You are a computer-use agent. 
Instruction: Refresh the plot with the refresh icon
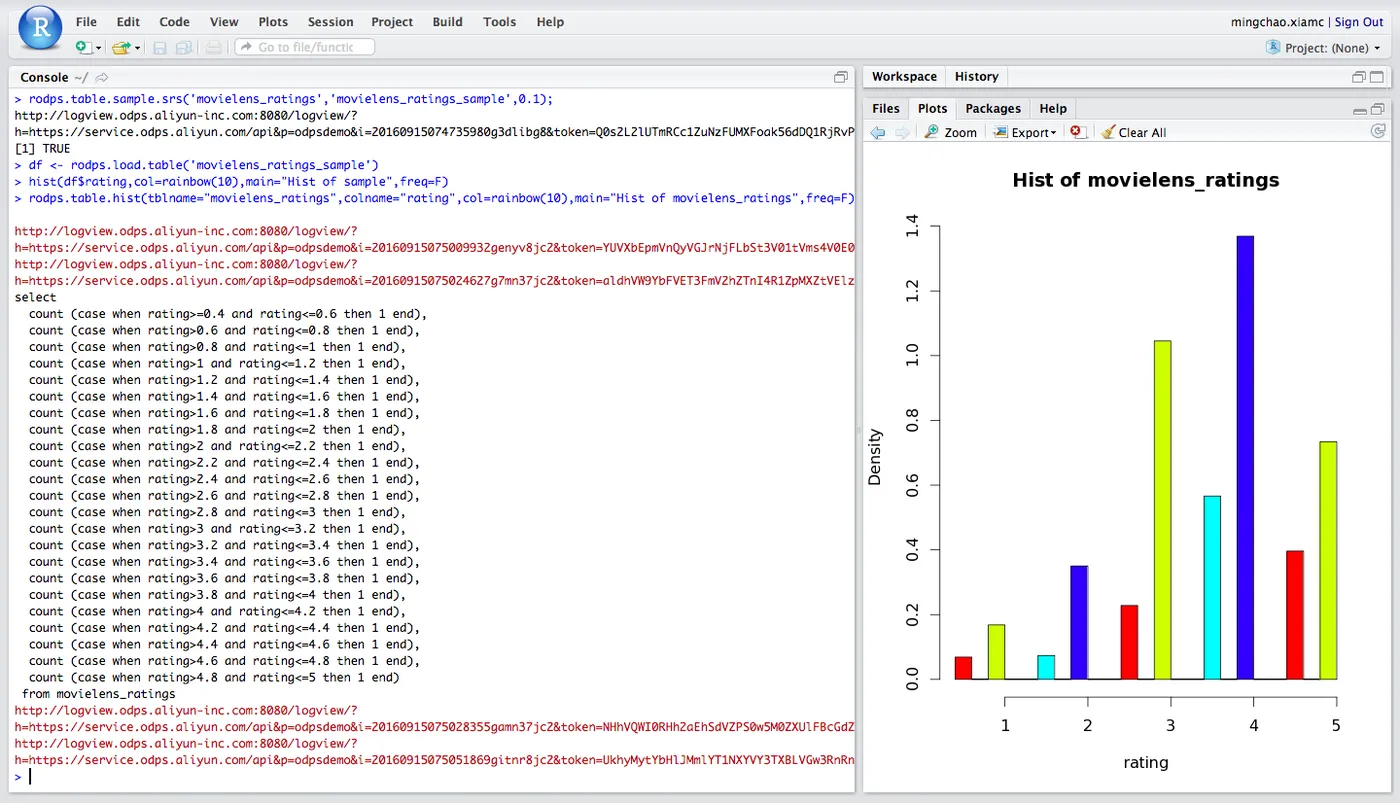coord(1378,131)
